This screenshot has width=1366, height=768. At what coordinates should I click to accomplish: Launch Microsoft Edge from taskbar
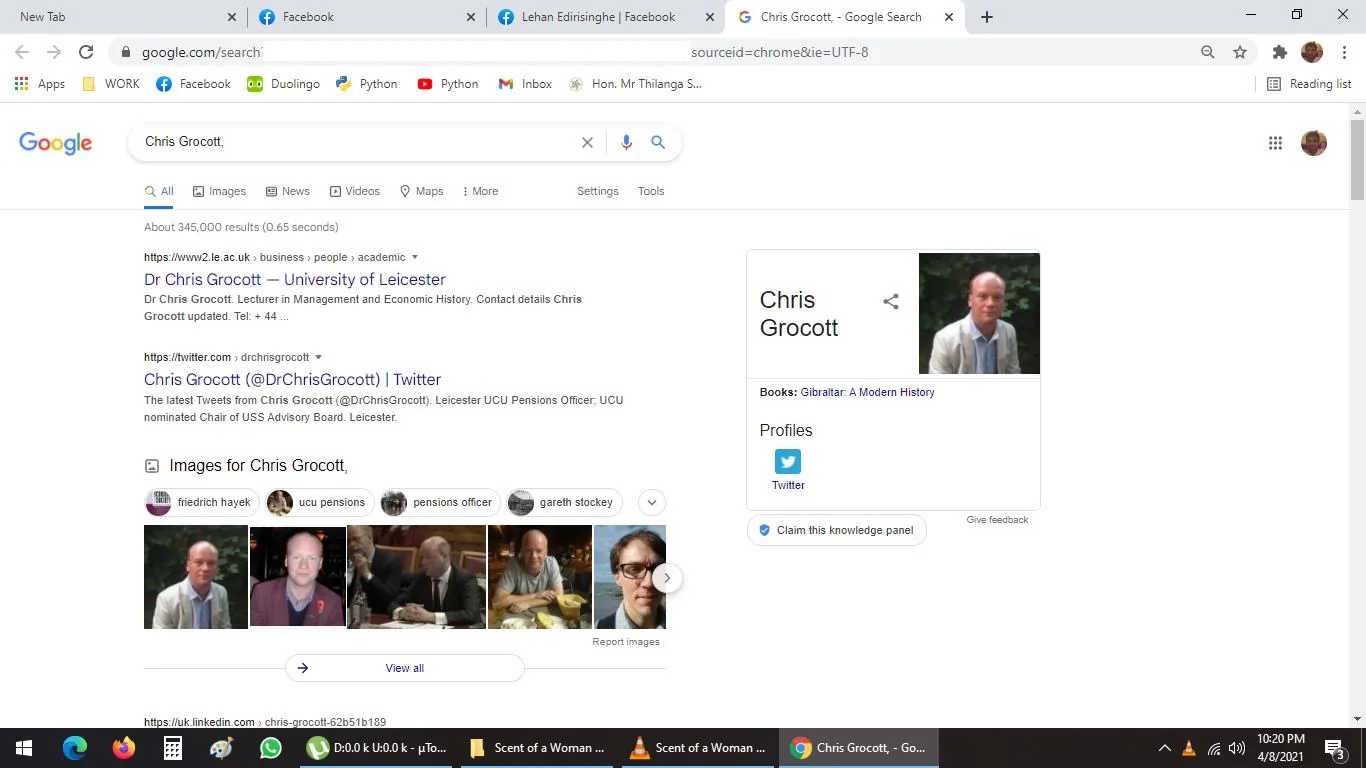[x=75, y=748]
